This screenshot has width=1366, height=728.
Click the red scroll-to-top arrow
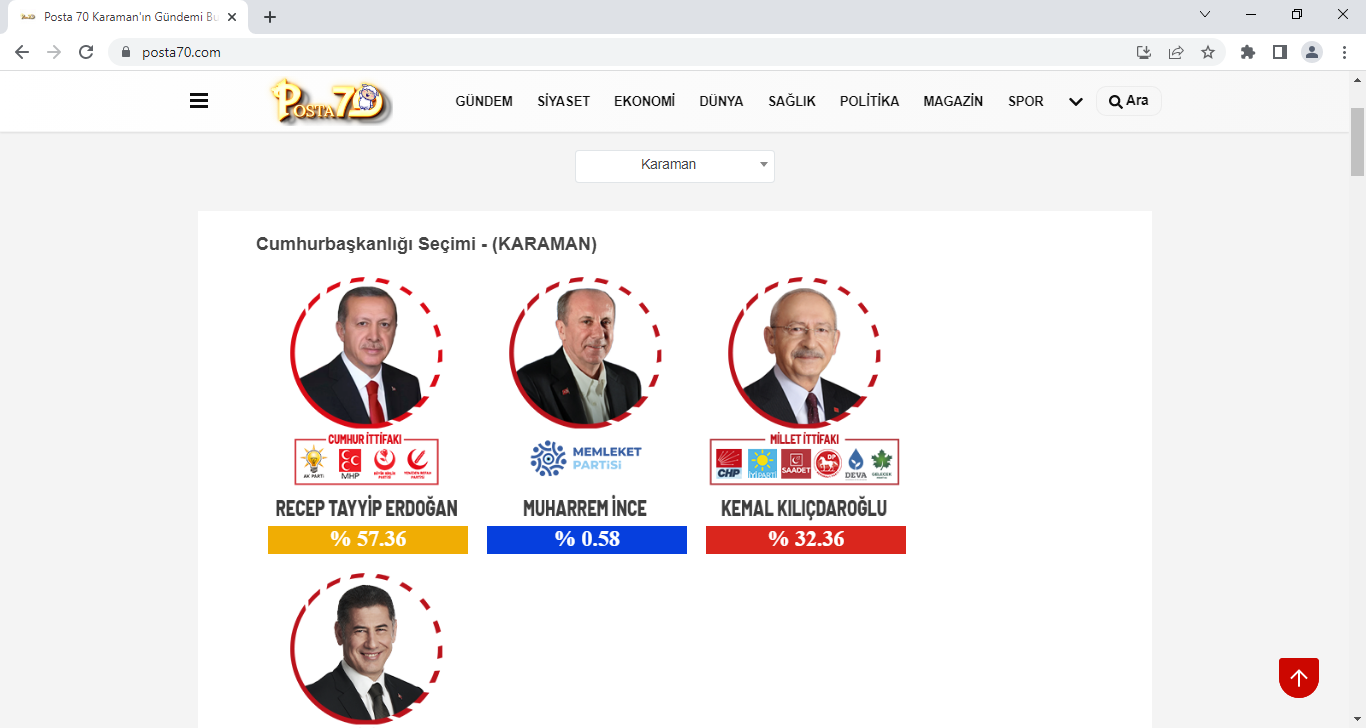pos(1299,678)
